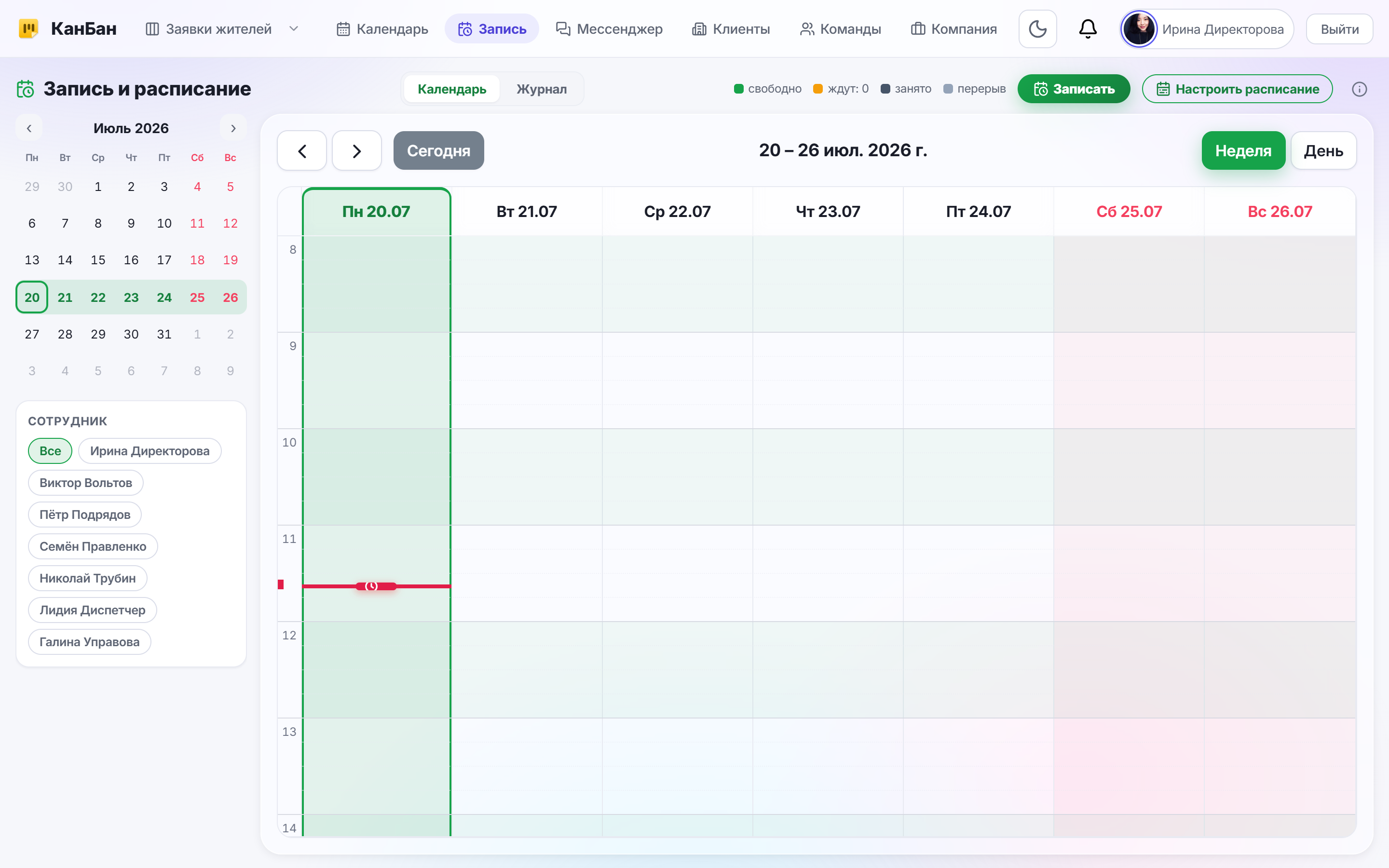Expand the Заявки жителей dropdown

pos(294,29)
